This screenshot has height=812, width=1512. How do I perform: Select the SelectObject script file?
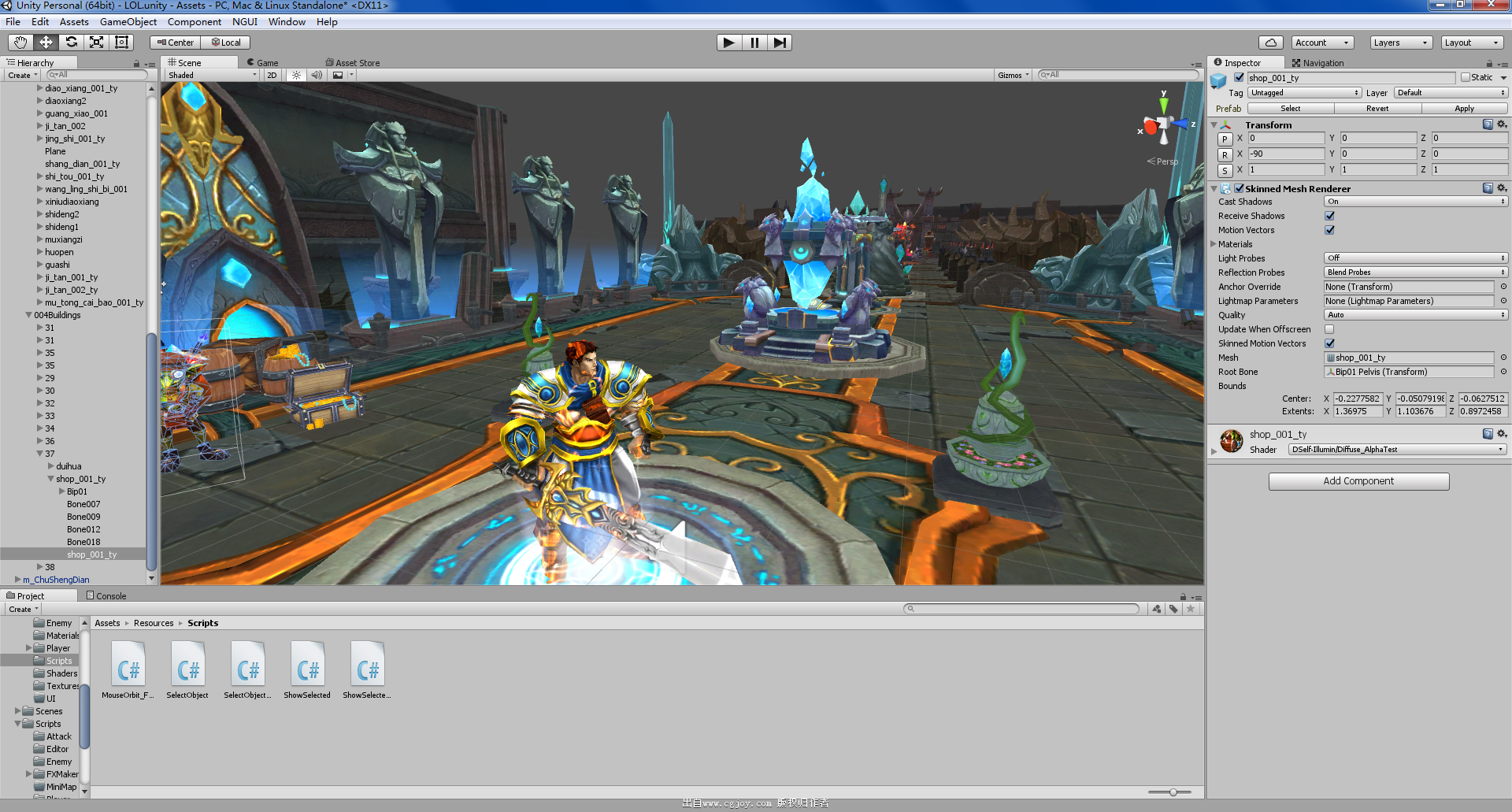pyautogui.click(x=187, y=669)
